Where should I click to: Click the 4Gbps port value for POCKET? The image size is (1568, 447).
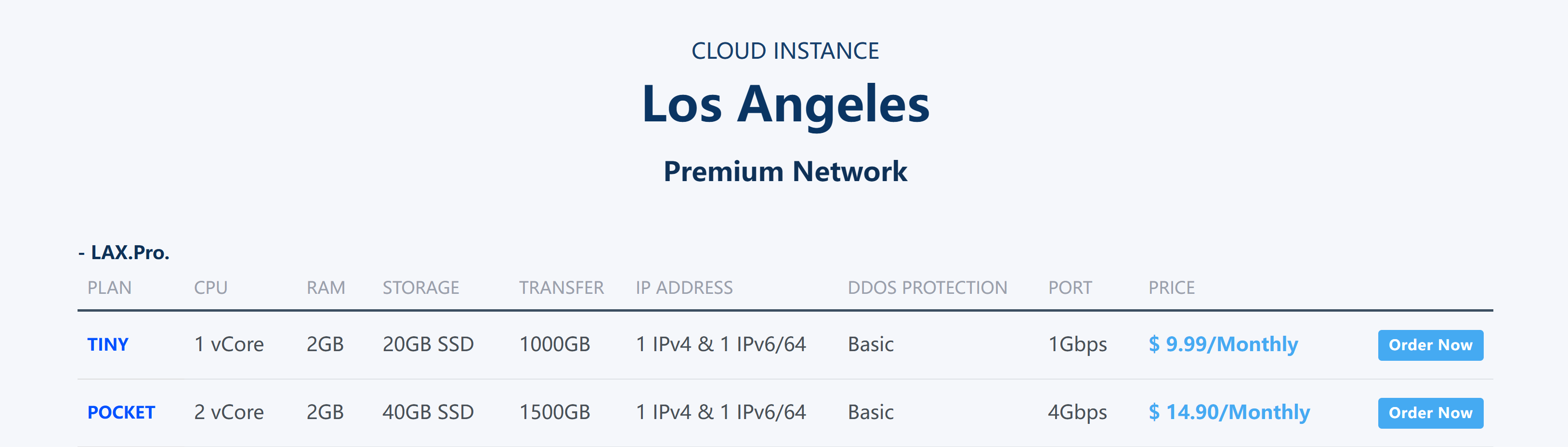(x=1077, y=412)
